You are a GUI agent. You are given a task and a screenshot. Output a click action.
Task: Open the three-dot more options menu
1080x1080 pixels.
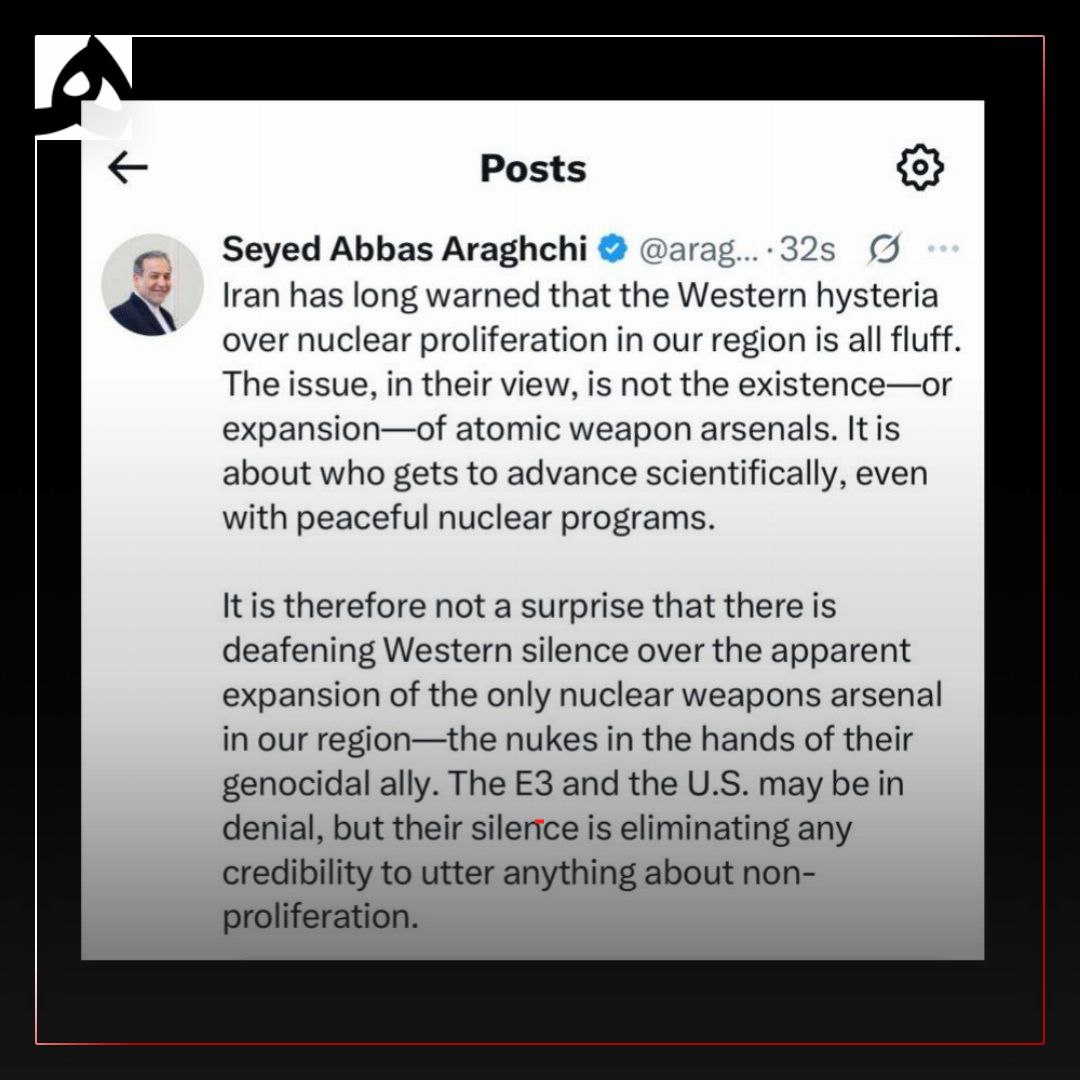tap(943, 248)
